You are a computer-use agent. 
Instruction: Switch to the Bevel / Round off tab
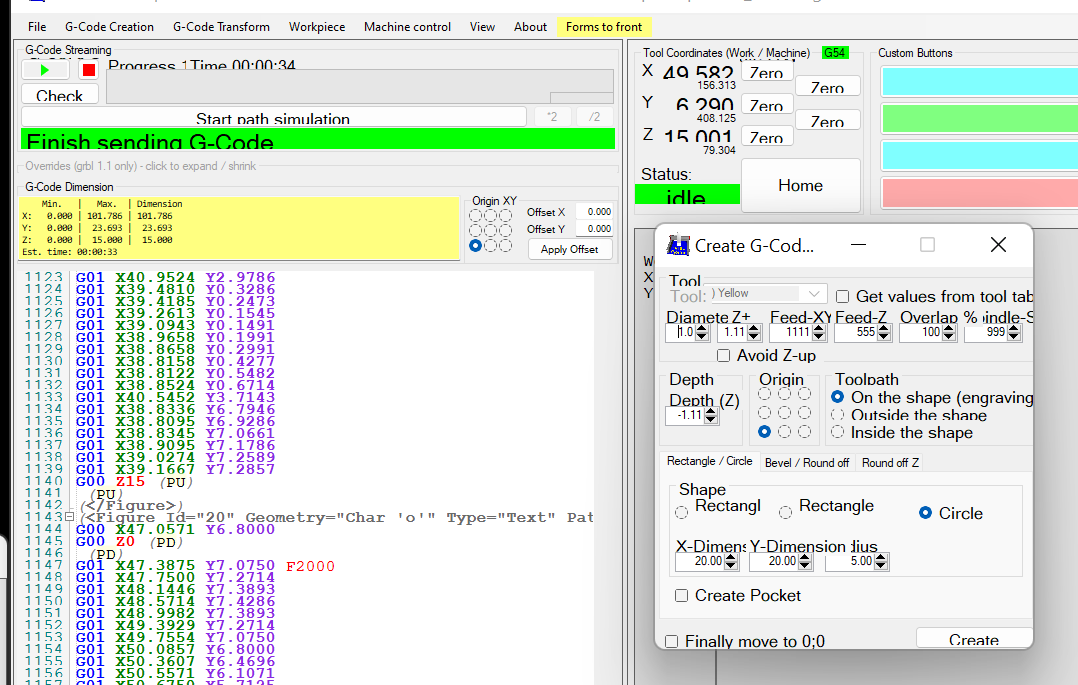tap(806, 462)
